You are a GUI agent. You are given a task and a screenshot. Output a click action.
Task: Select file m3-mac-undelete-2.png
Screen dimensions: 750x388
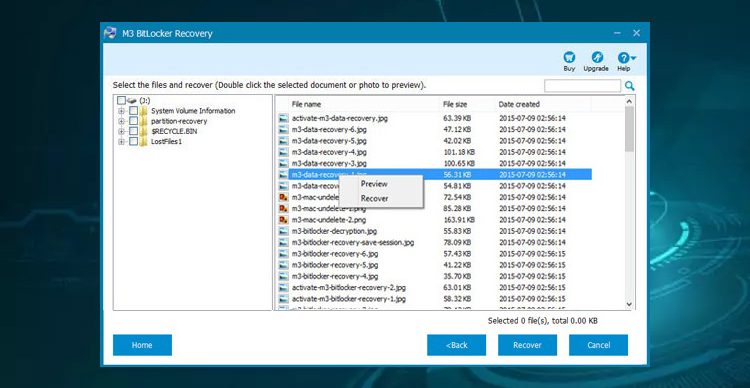[329, 220]
